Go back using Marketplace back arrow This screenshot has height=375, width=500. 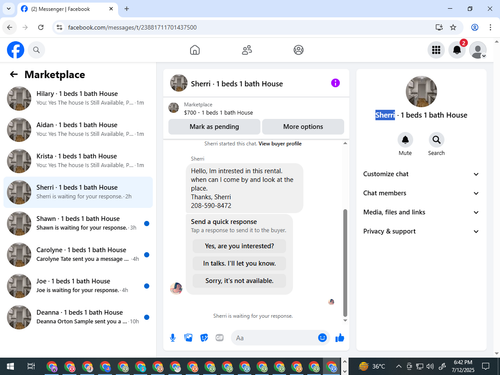tap(14, 74)
